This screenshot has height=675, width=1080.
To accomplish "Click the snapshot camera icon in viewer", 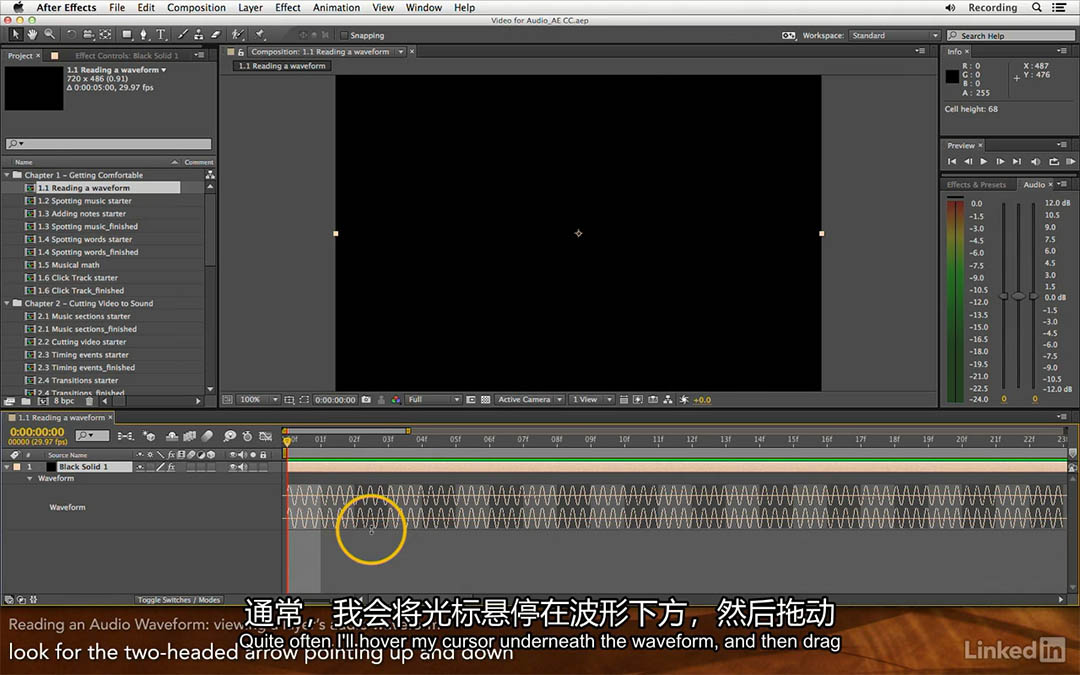I will tap(366, 399).
